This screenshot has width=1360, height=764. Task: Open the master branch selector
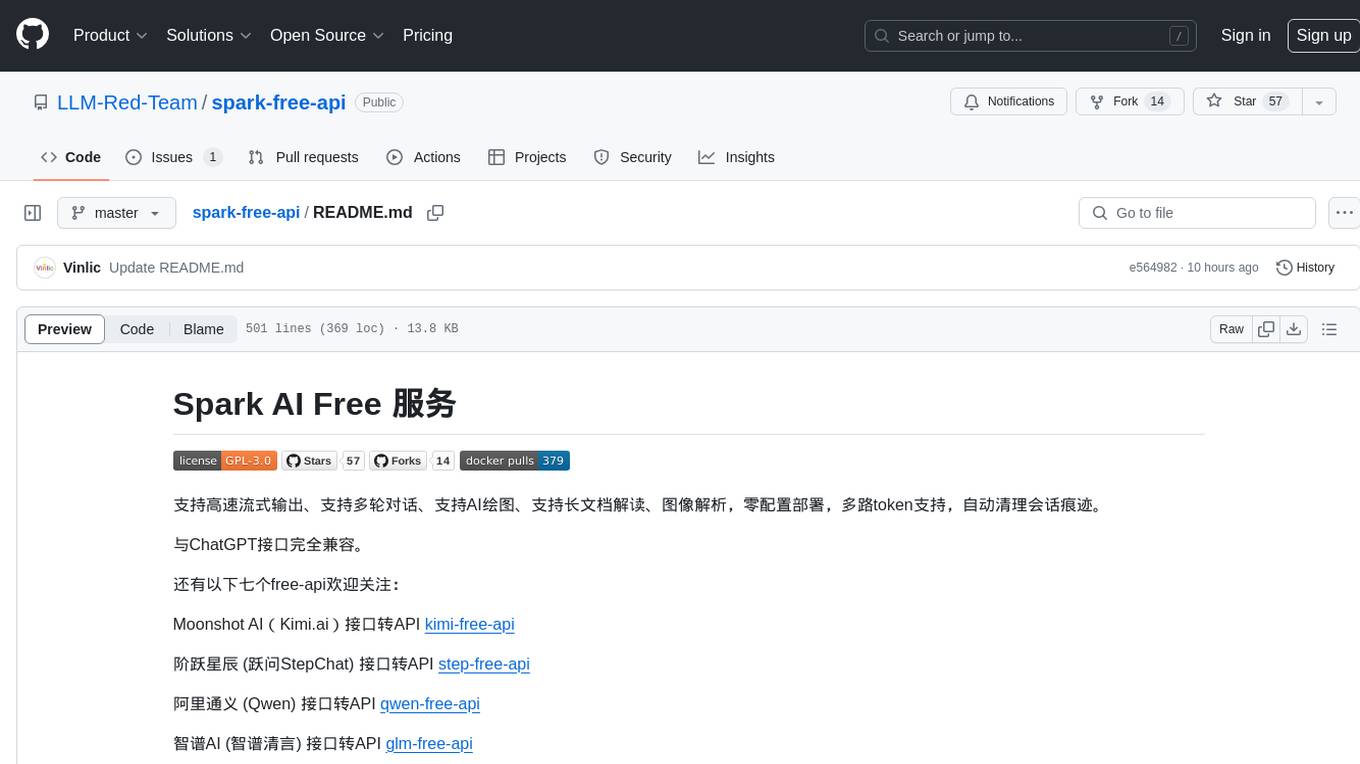pyautogui.click(x=116, y=213)
